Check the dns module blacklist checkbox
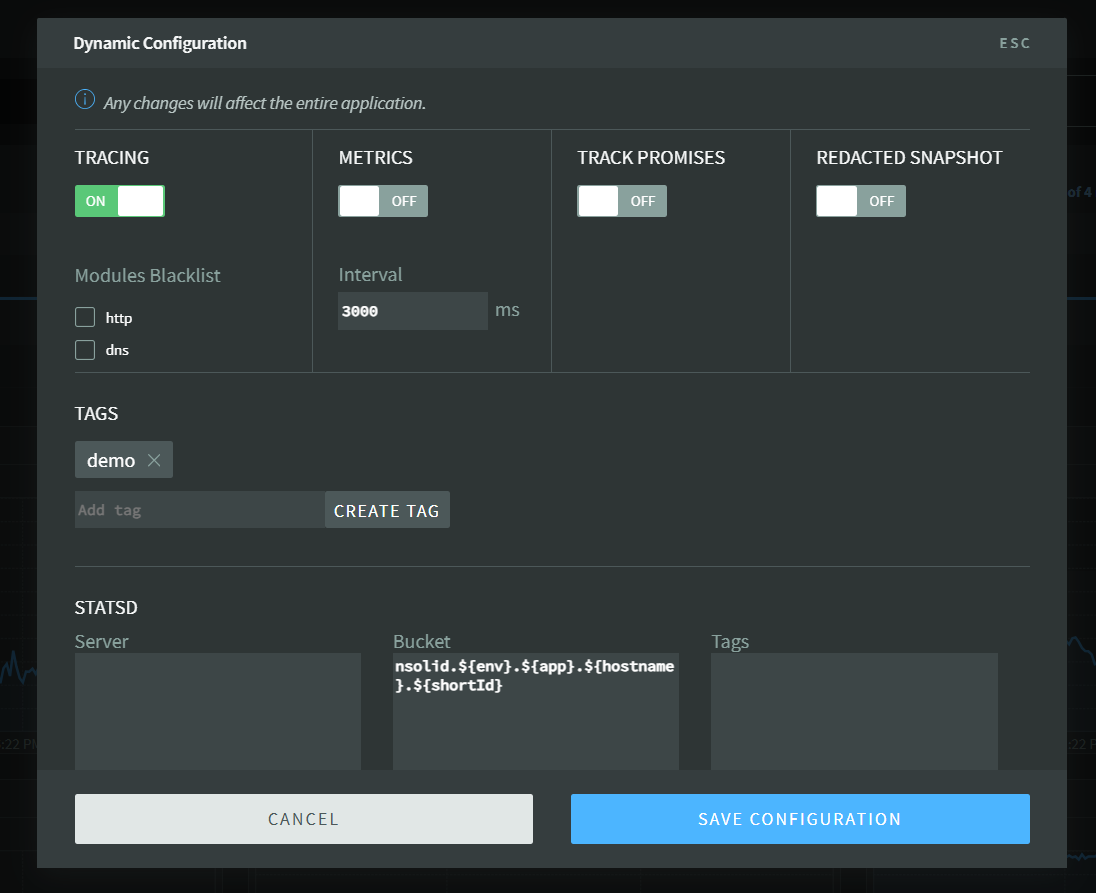 (85, 349)
